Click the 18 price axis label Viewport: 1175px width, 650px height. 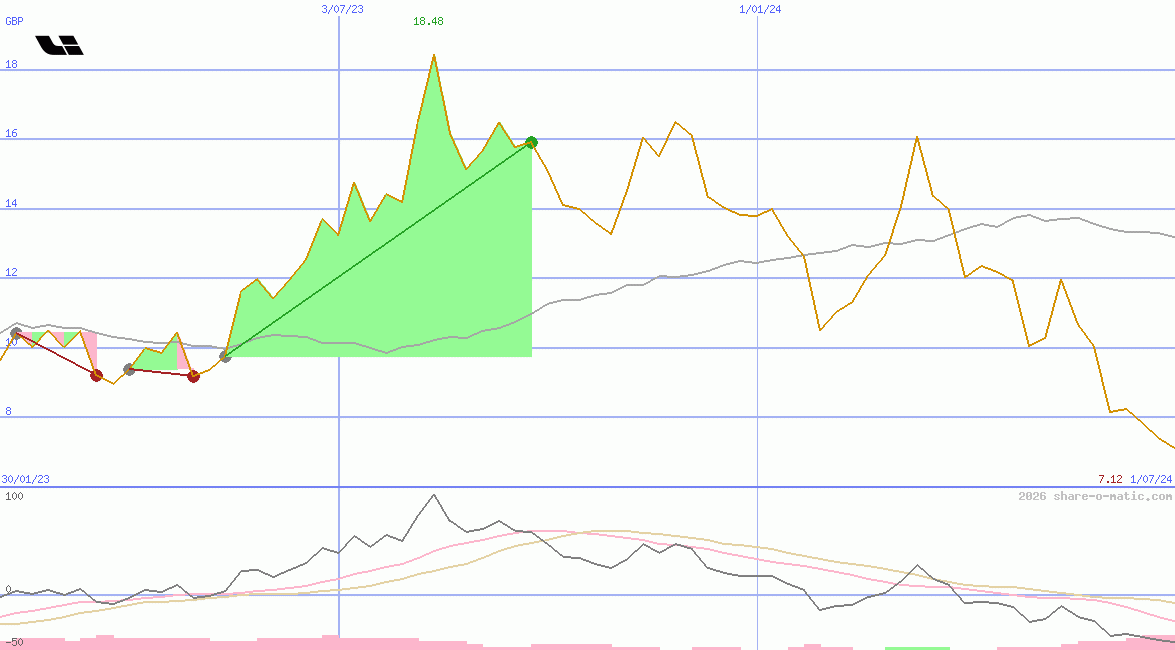11,64
